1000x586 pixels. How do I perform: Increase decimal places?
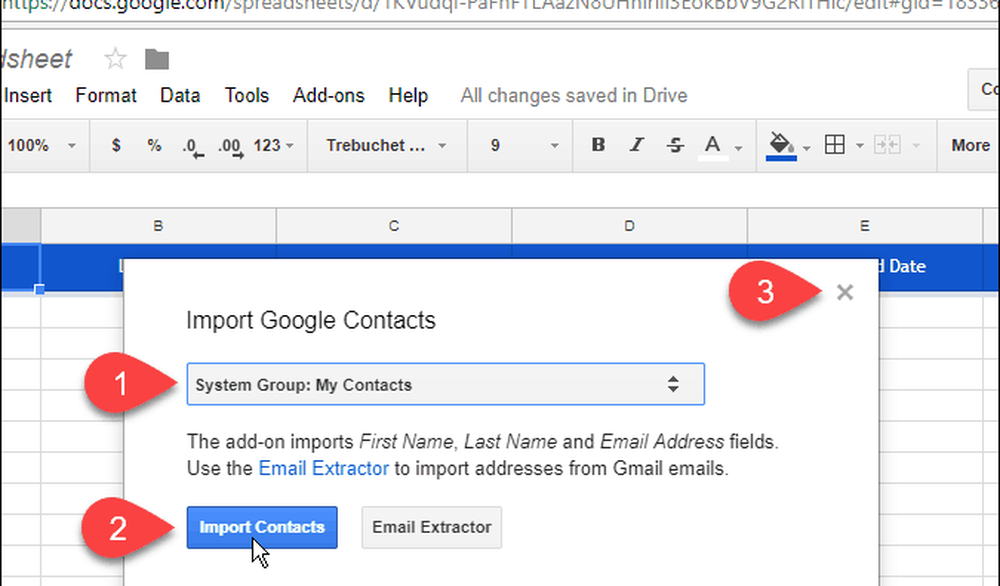[230, 146]
